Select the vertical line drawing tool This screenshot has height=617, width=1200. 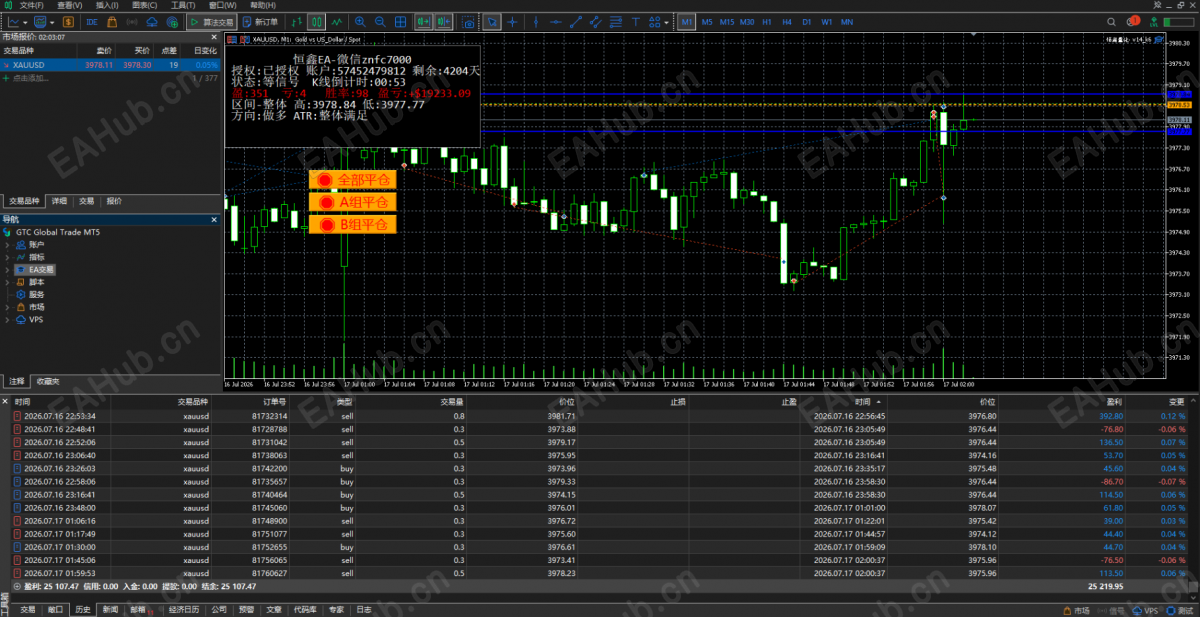[x=536, y=21]
